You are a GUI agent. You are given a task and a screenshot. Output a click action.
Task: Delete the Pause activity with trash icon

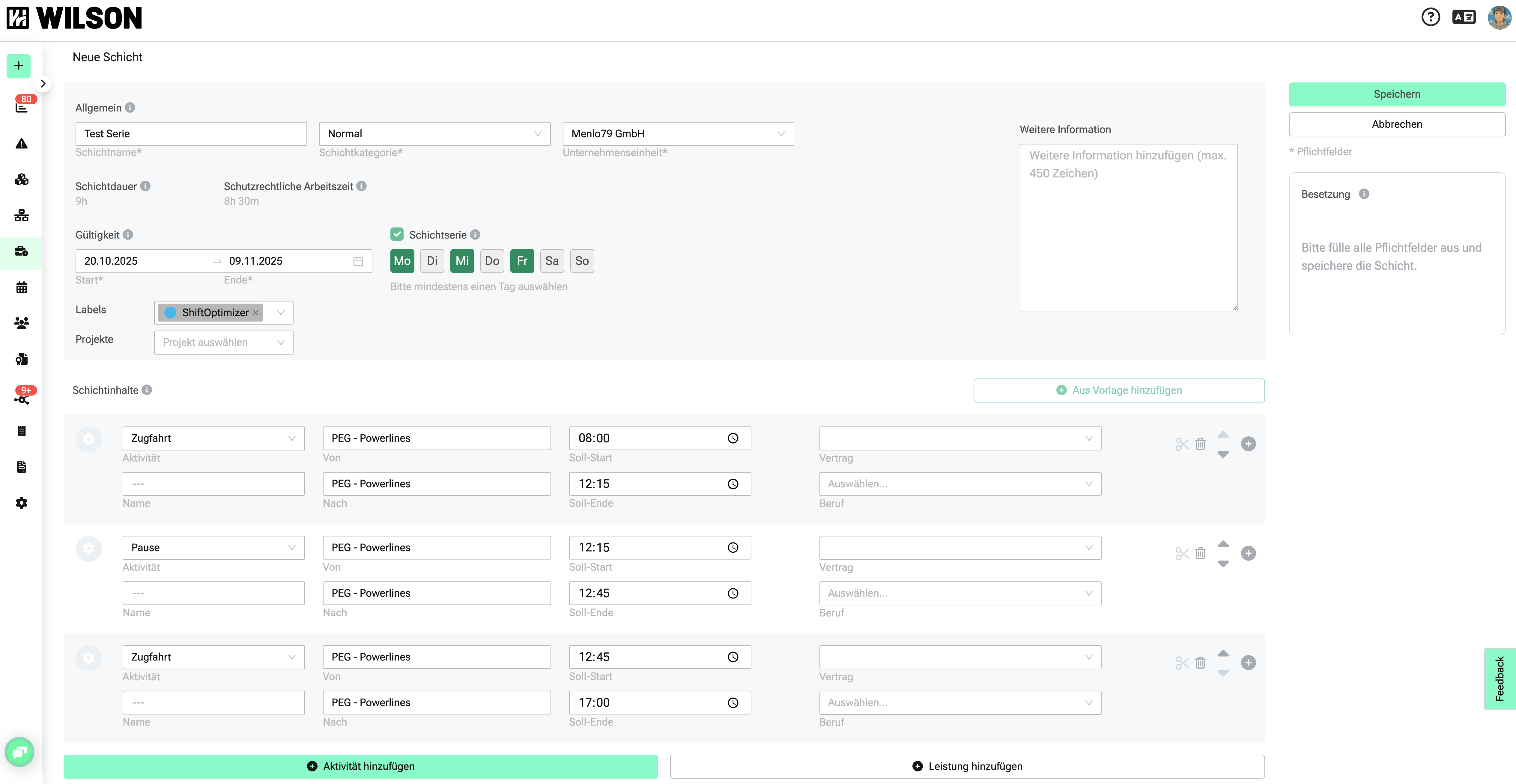click(x=1201, y=554)
